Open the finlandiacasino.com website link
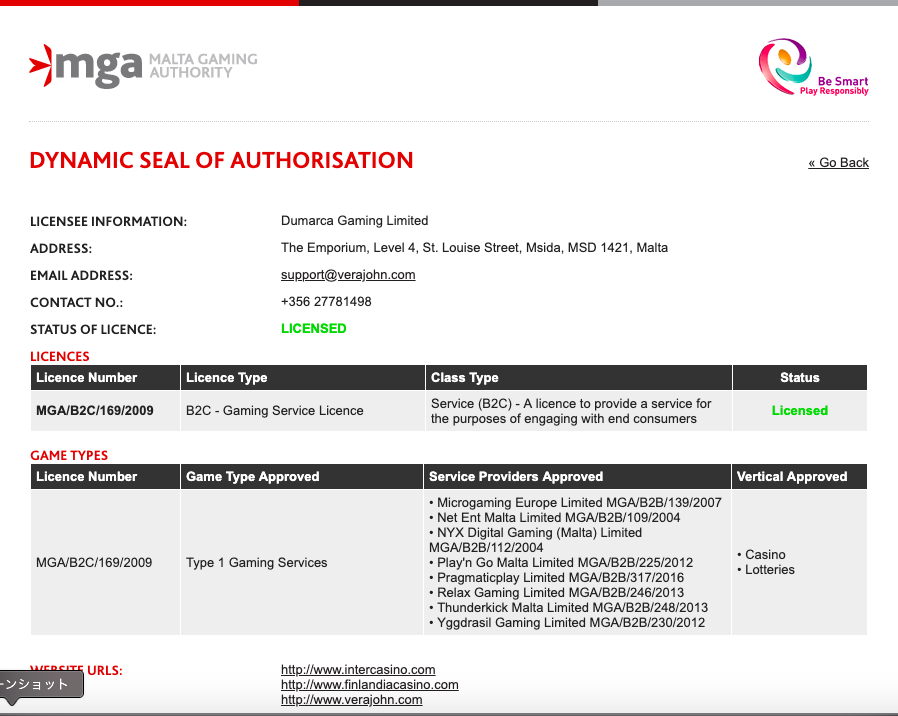 (x=369, y=684)
